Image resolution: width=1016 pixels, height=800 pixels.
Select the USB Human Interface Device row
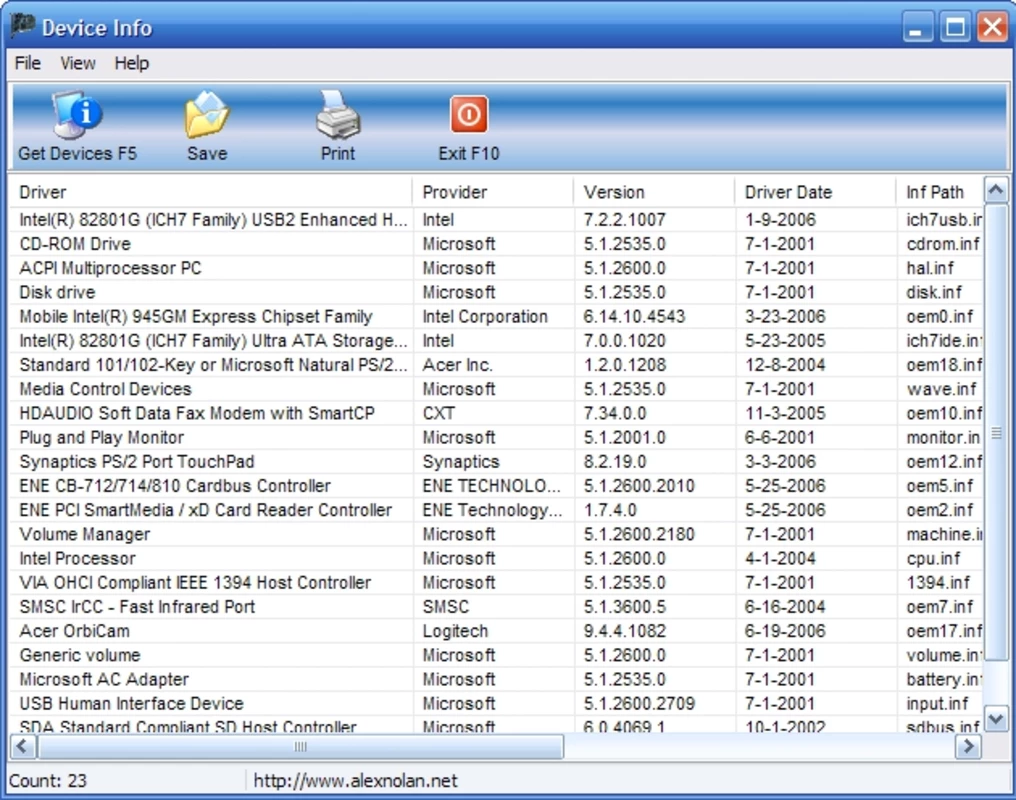(x=496, y=703)
